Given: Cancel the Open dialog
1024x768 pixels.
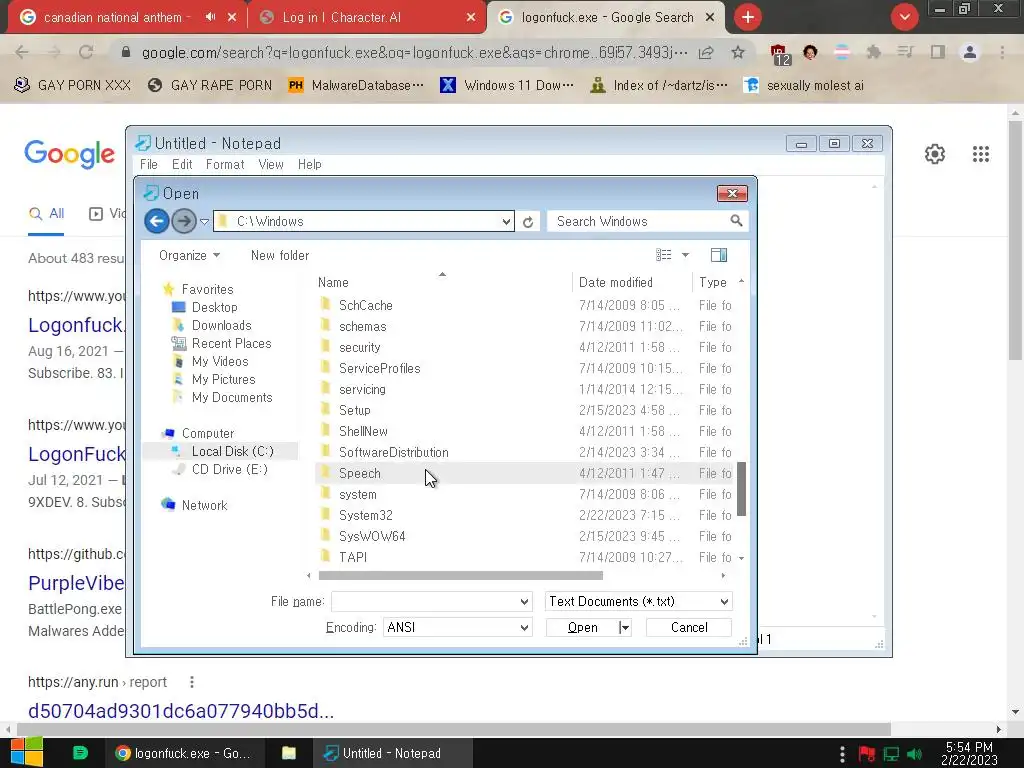Looking at the screenshot, I should click(x=689, y=628).
